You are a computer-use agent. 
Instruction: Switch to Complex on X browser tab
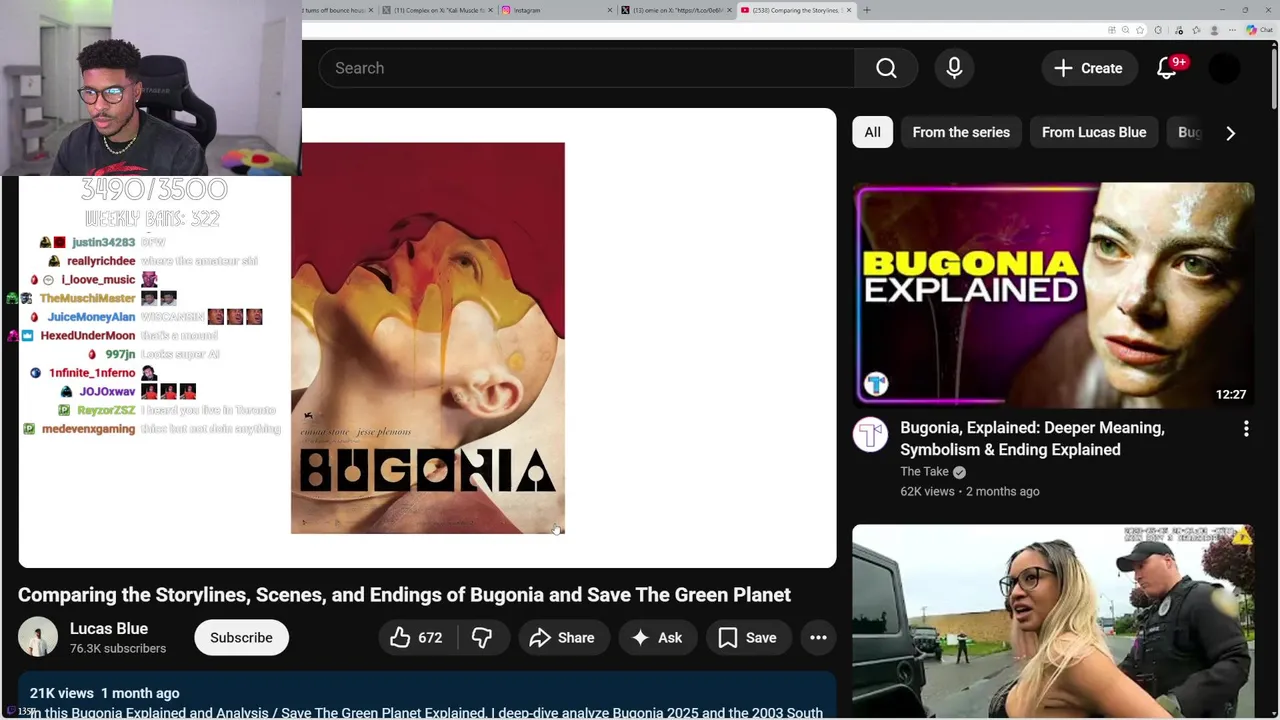436,10
